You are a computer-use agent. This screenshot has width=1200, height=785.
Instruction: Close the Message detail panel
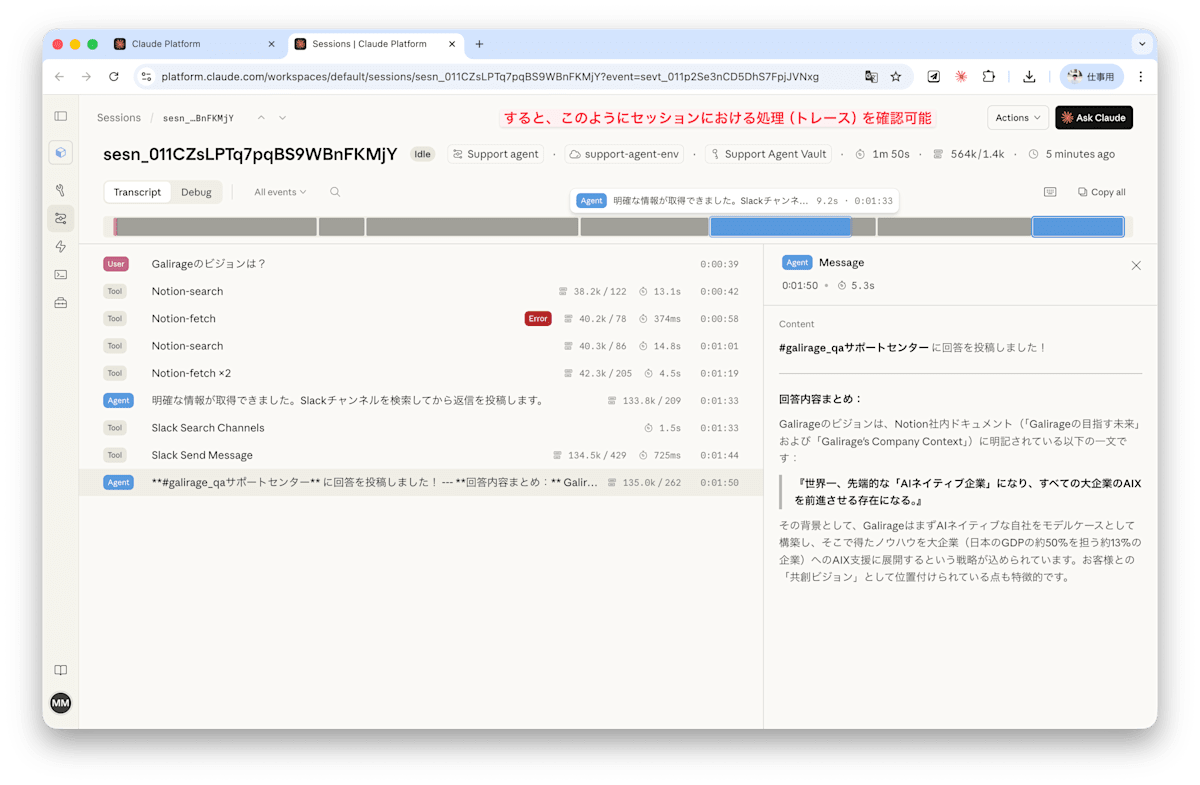1136,266
